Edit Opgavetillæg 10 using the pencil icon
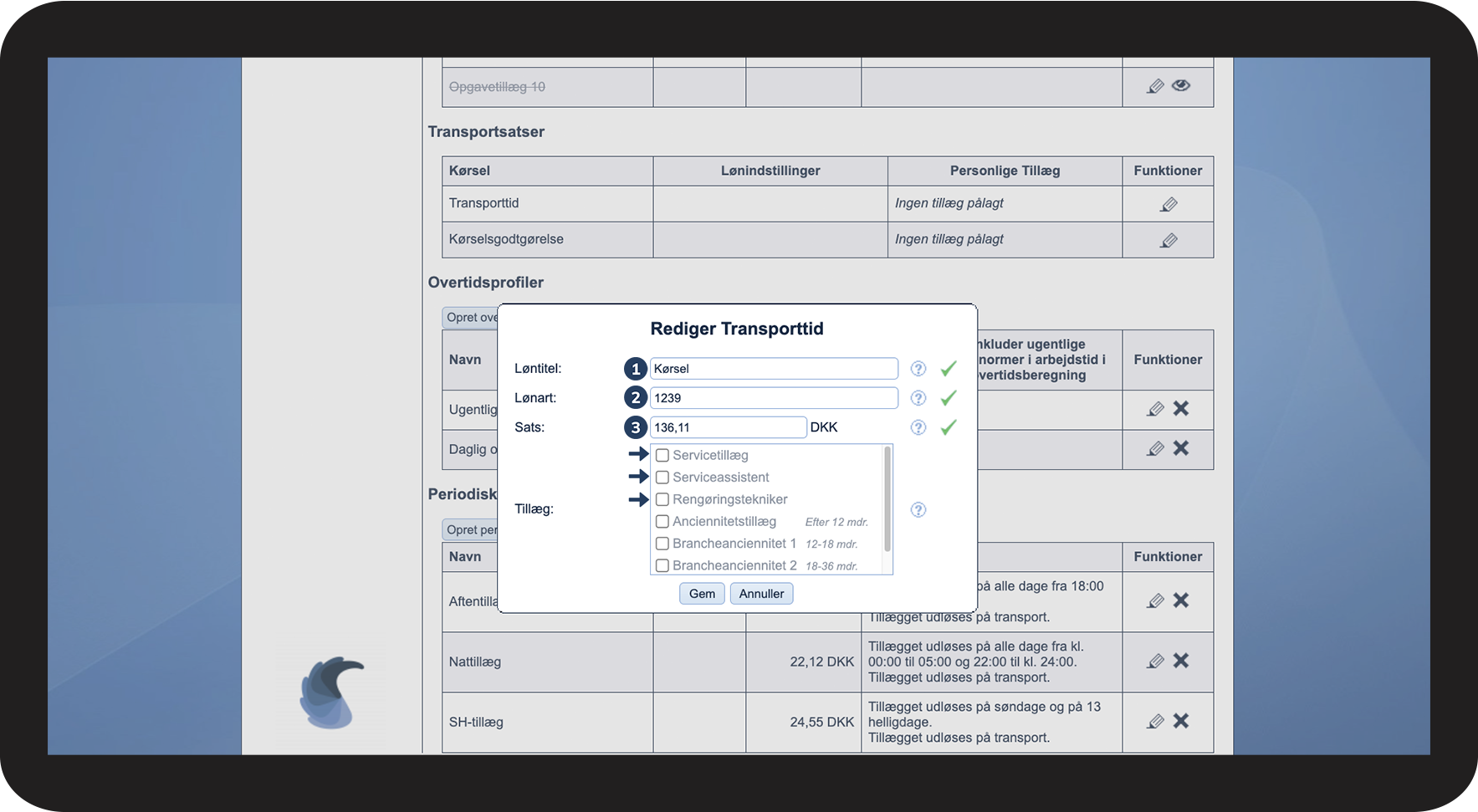The image size is (1478, 812). 1155,86
